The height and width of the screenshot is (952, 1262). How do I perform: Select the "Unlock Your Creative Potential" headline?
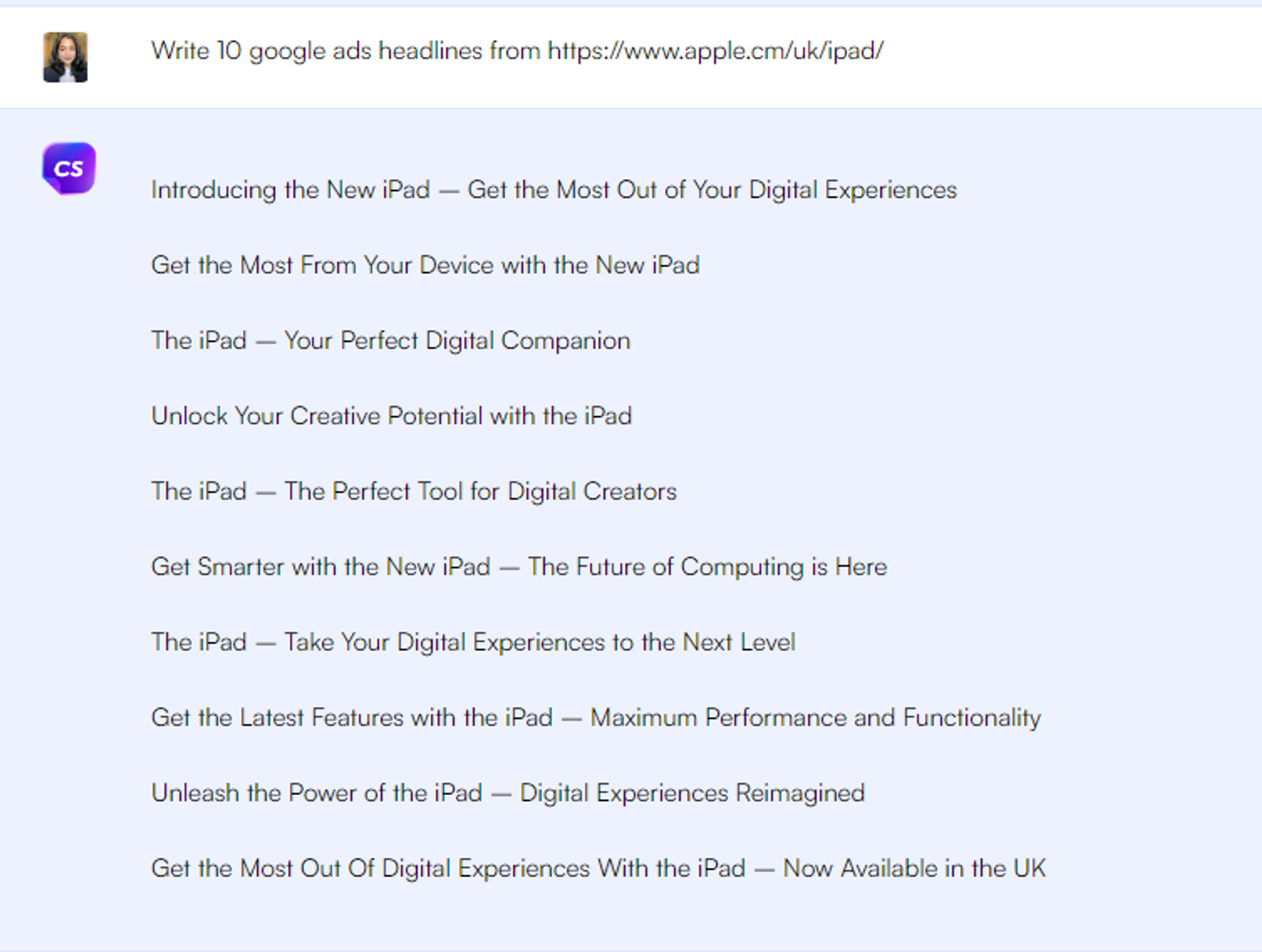[x=391, y=416]
